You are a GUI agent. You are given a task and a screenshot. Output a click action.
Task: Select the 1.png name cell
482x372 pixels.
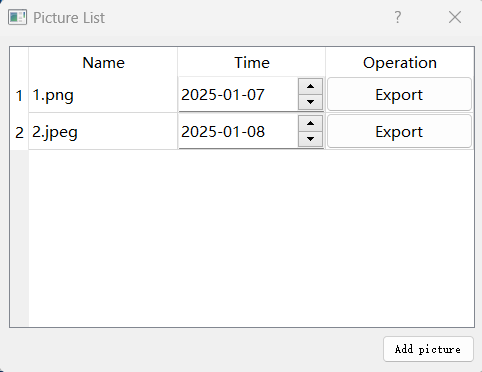[103, 95]
